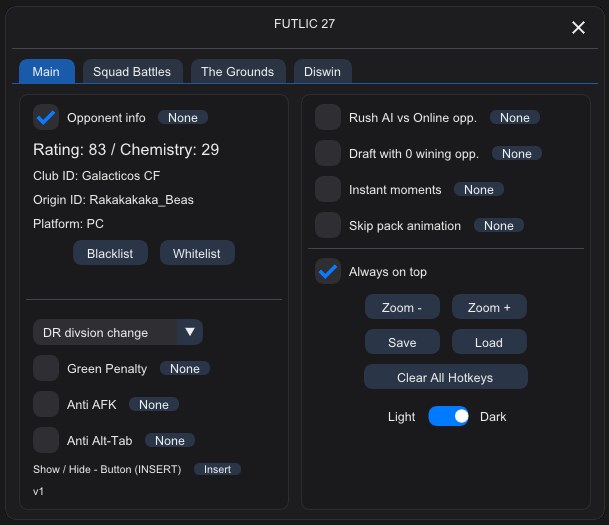The height and width of the screenshot is (525, 609).
Task: Click the Zoom + button
Action: coord(489,307)
